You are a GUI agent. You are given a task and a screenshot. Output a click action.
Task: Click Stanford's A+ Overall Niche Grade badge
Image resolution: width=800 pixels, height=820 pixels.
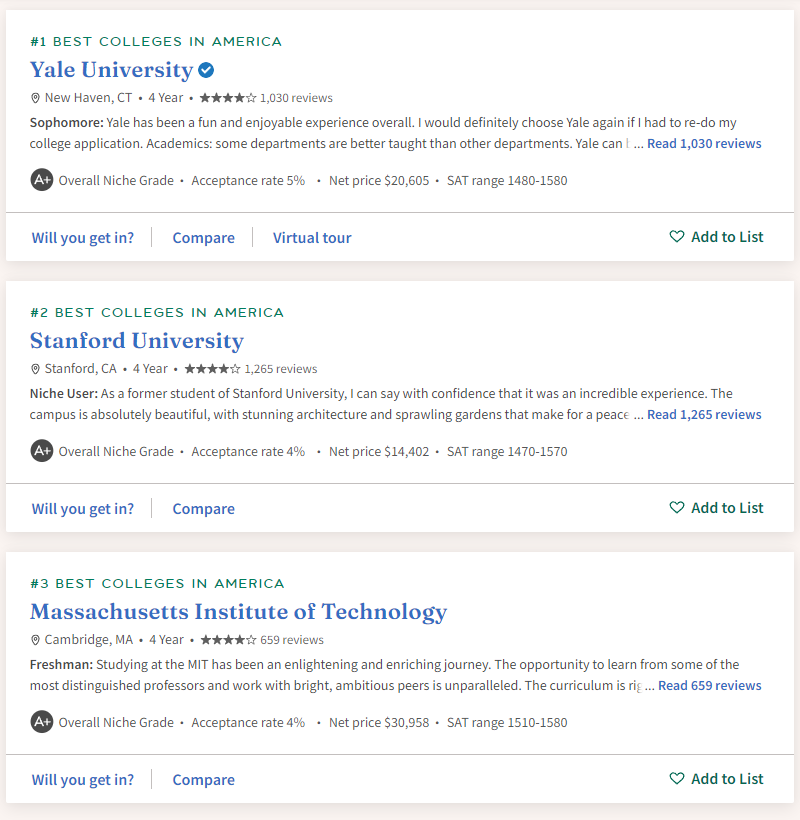coord(41,451)
